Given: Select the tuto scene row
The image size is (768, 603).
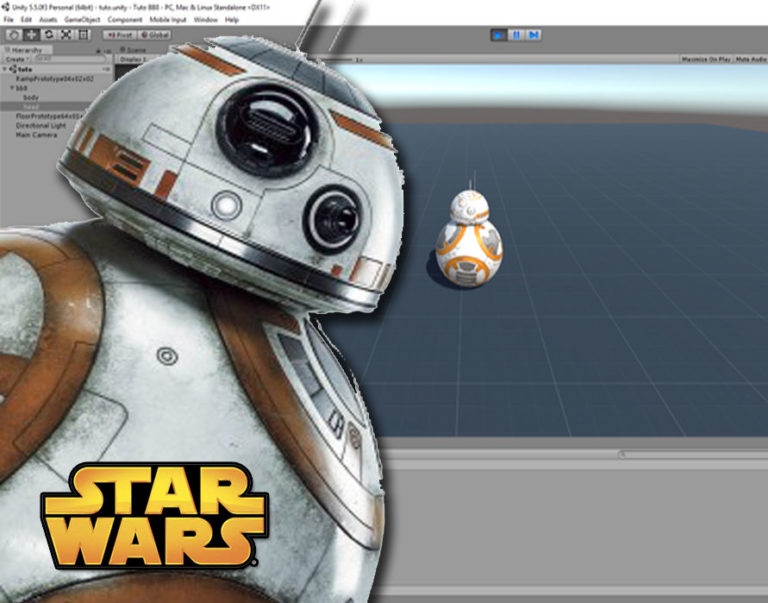Looking at the screenshot, I should pos(57,70).
